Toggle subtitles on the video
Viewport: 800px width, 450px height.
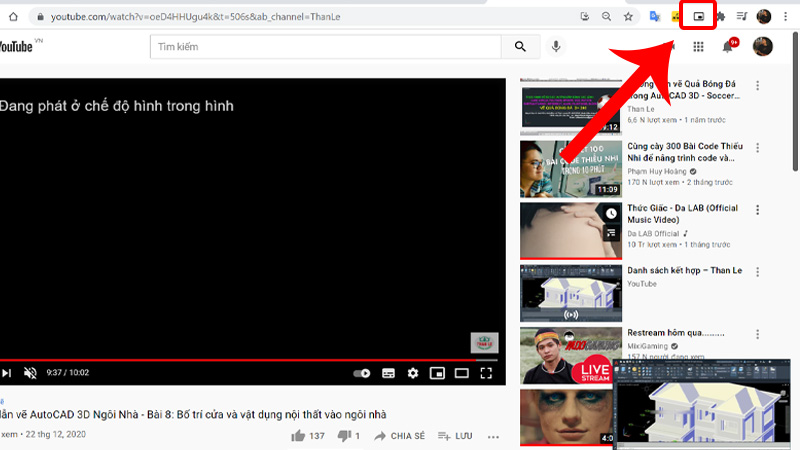pos(387,373)
